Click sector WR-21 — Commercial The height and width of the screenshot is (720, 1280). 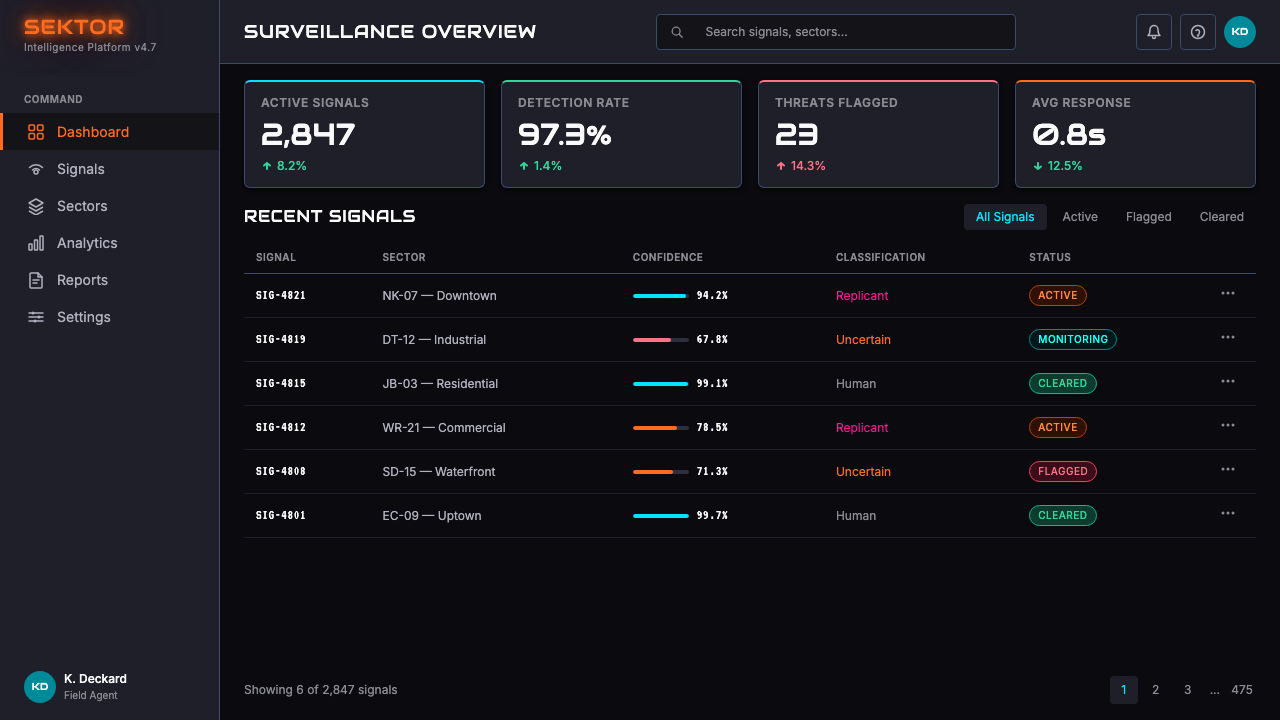tap(444, 428)
